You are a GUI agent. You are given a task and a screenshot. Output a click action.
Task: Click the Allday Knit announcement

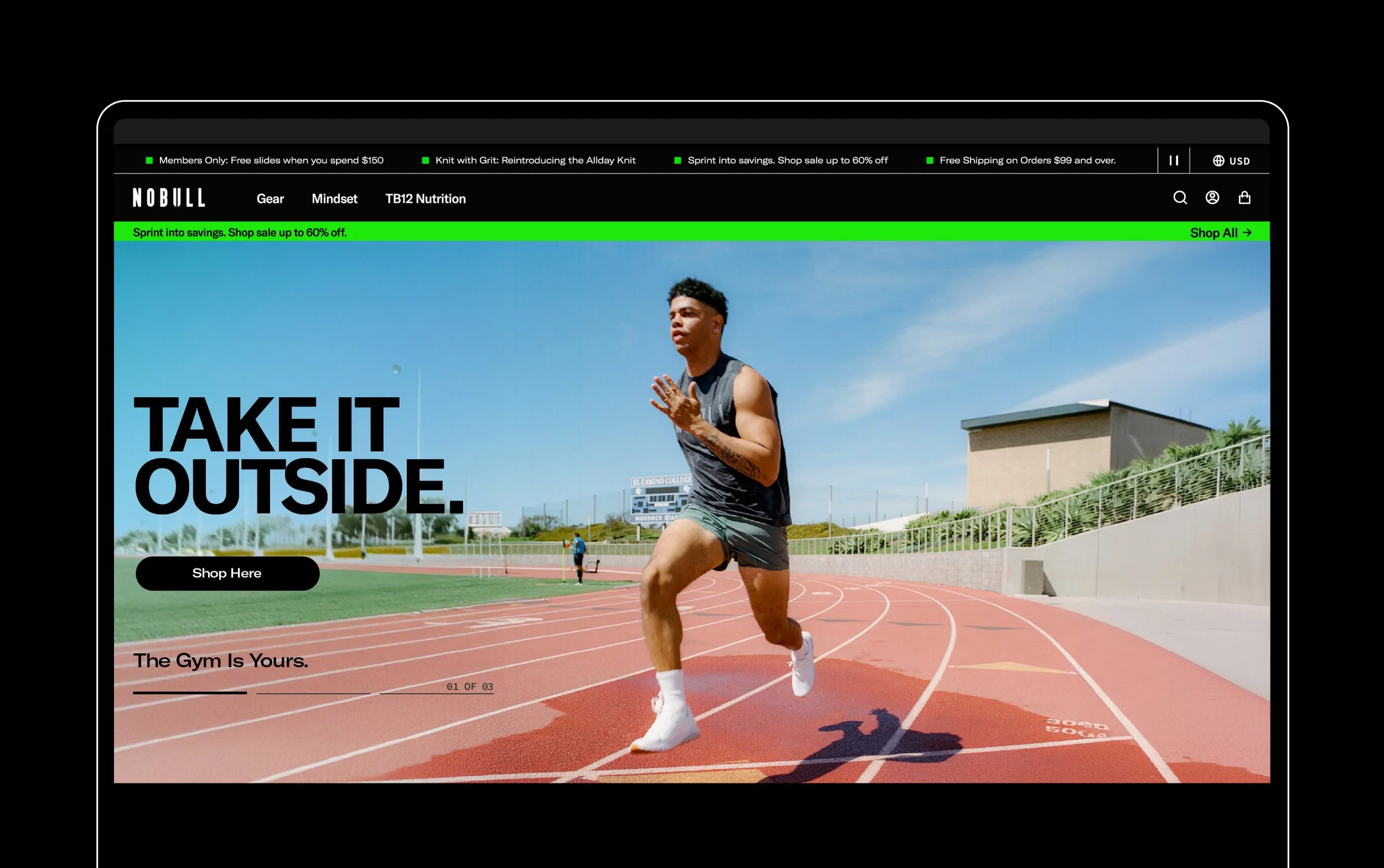pos(535,160)
